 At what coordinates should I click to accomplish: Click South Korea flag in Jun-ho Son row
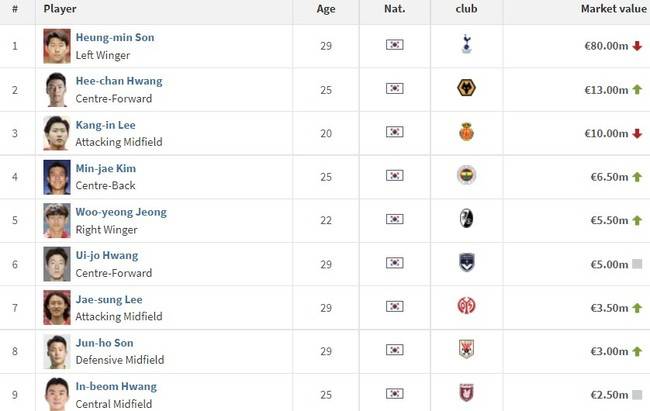[x=394, y=350]
